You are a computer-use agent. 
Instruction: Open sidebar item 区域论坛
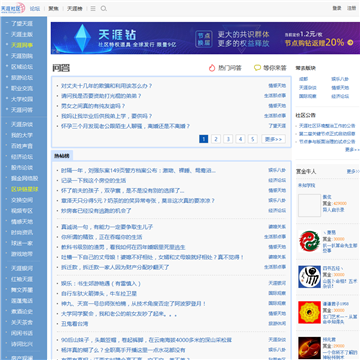coord(22,67)
